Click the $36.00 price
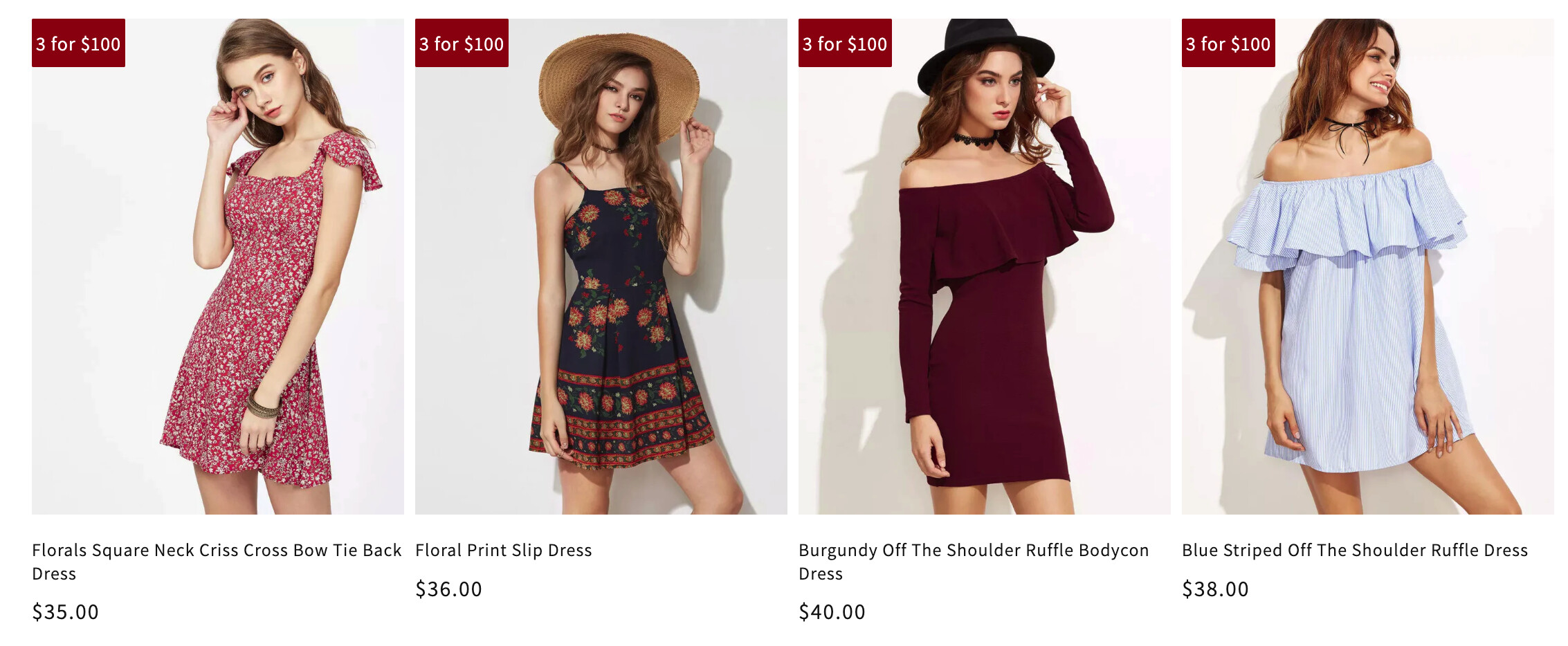 point(448,589)
